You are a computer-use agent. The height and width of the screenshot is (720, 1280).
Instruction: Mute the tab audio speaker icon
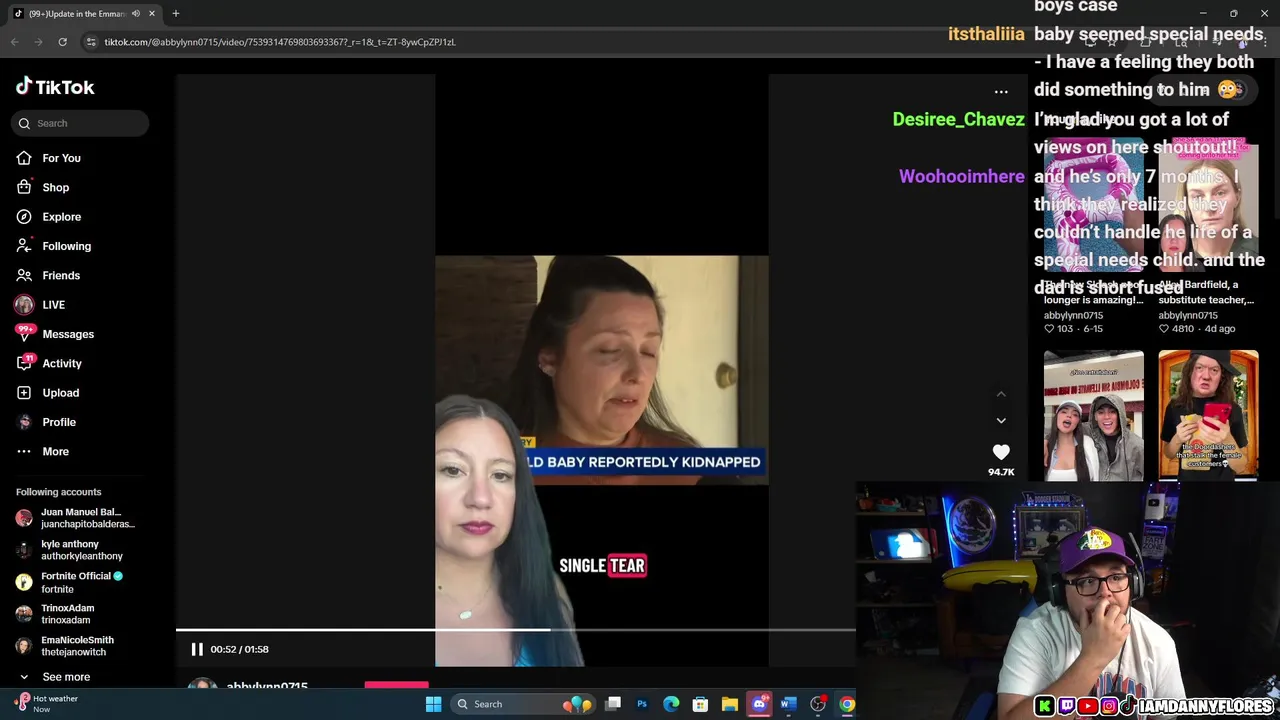(x=136, y=13)
